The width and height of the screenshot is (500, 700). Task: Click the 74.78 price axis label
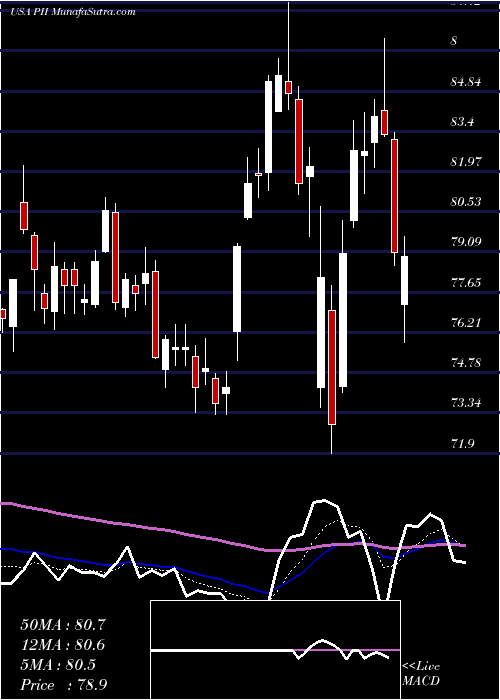click(467, 362)
